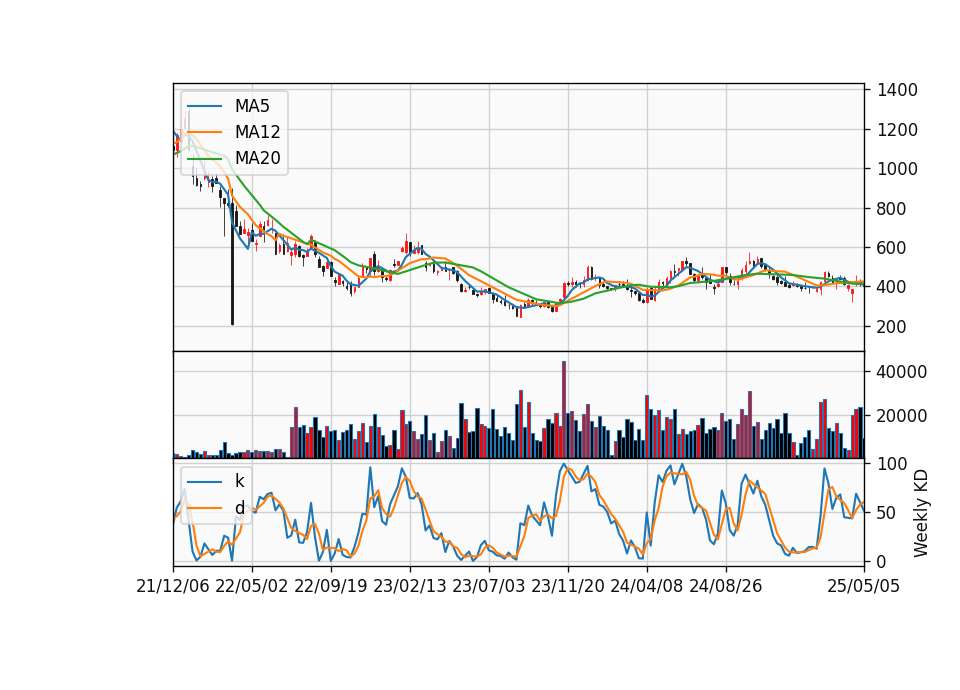Click the 23/02/13 date label
Screen dimensions: 960x690
point(410,587)
